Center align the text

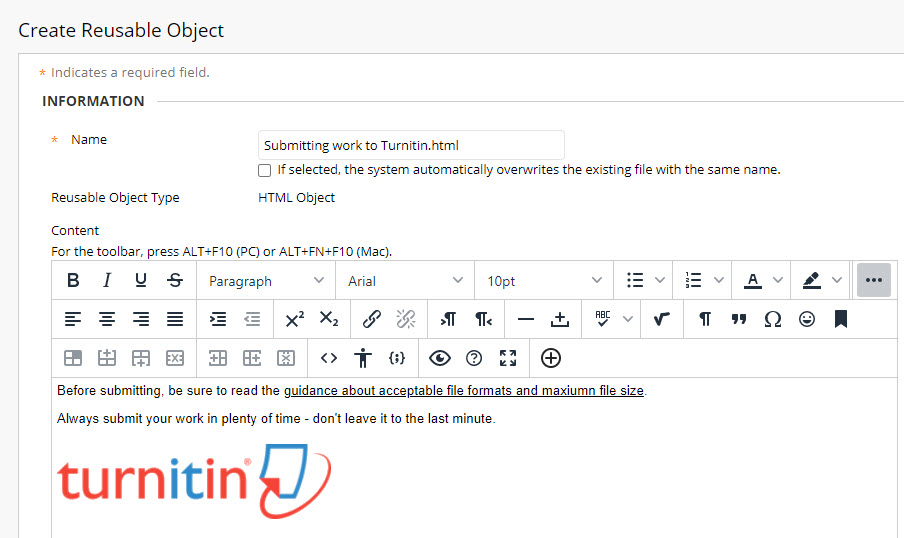coord(107,319)
